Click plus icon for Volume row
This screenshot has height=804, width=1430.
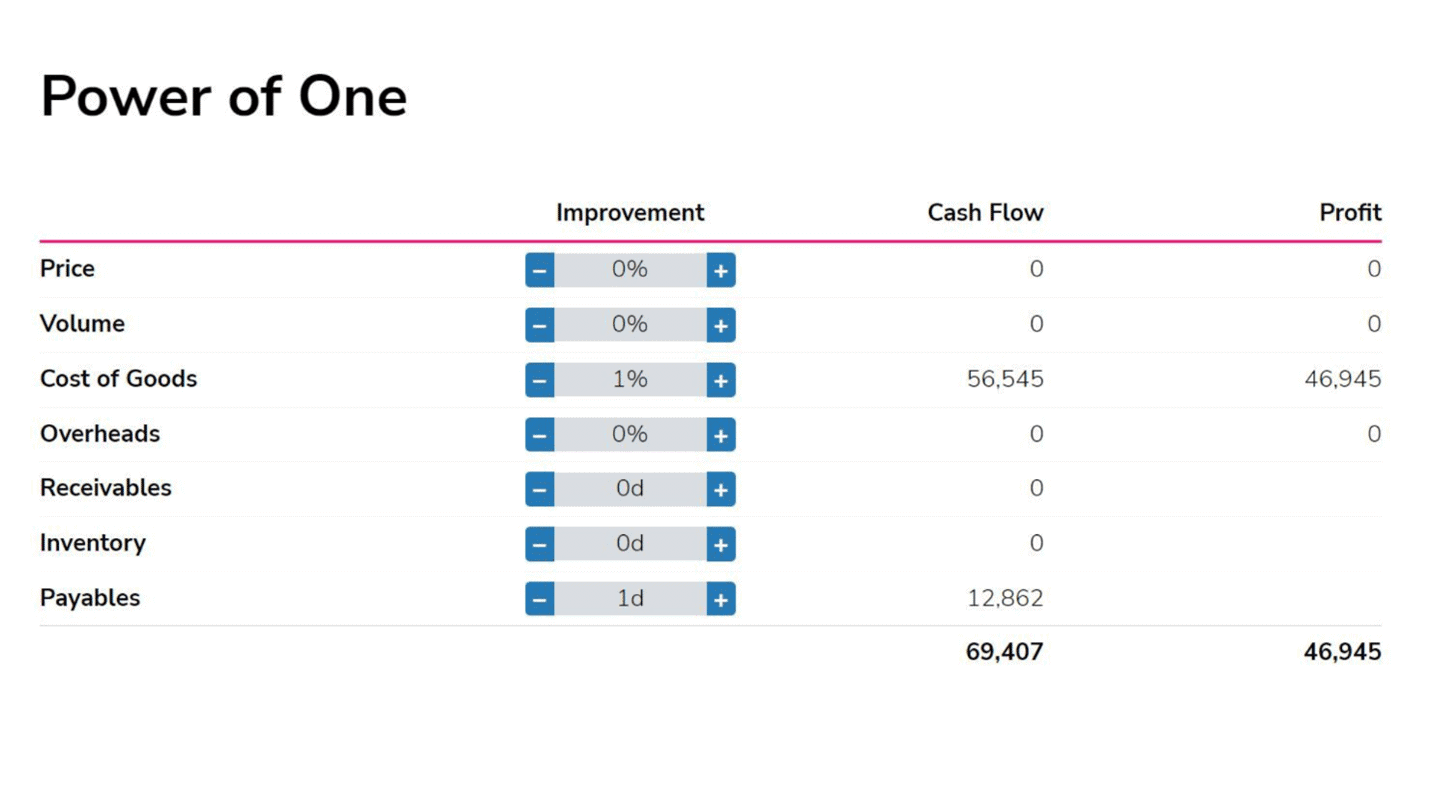tap(721, 325)
